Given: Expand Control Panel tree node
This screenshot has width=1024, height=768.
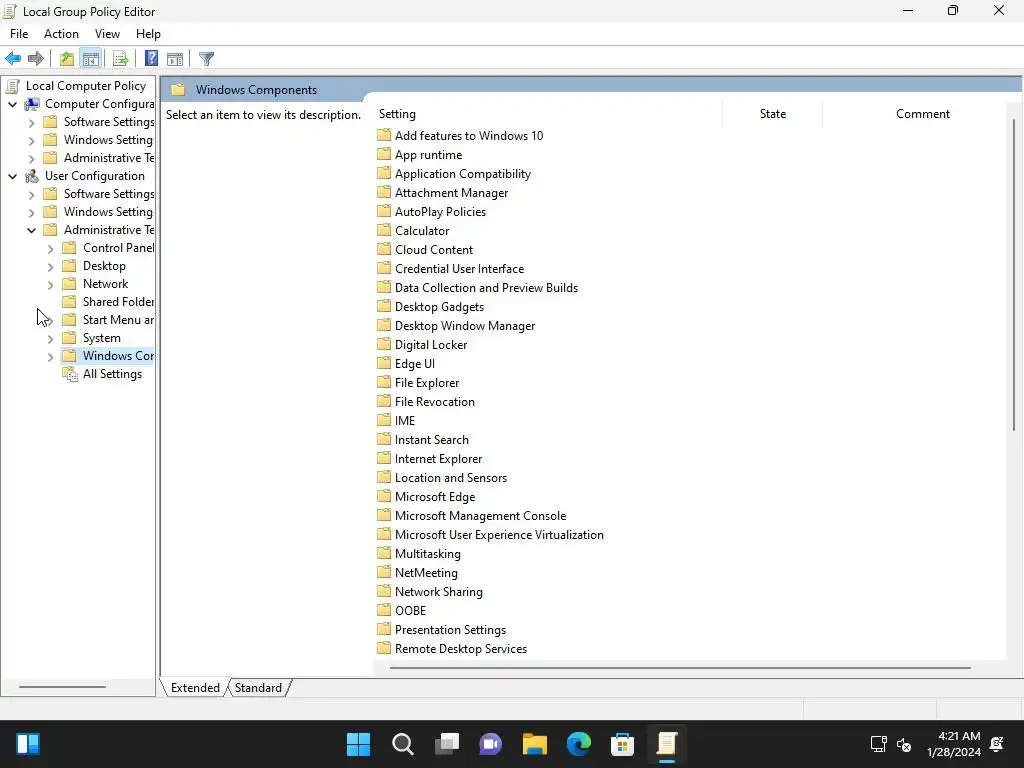Looking at the screenshot, I should pos(50,248).
